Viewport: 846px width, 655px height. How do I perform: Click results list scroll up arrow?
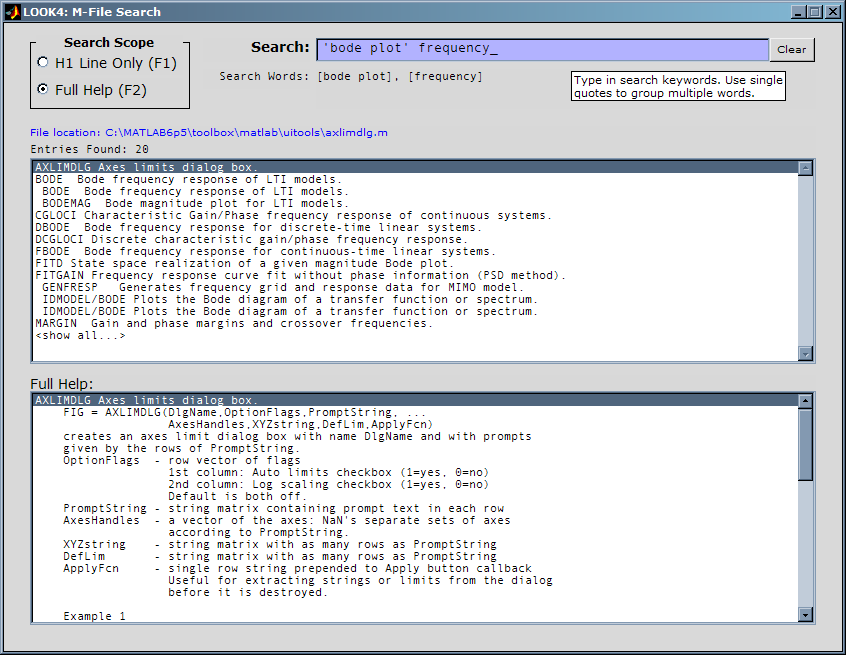coord(805,168)
